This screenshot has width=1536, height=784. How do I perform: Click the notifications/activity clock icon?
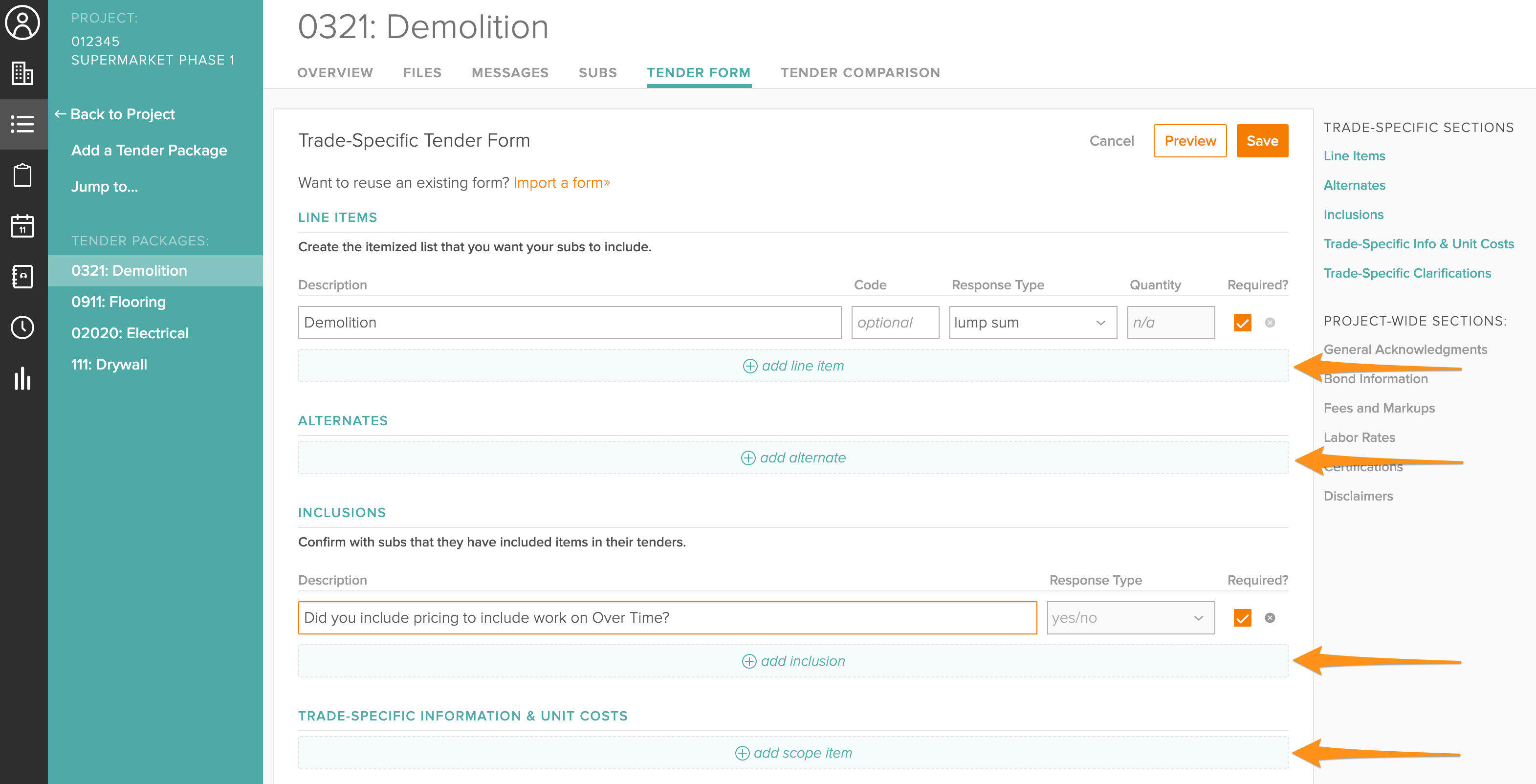pos(24,326)
